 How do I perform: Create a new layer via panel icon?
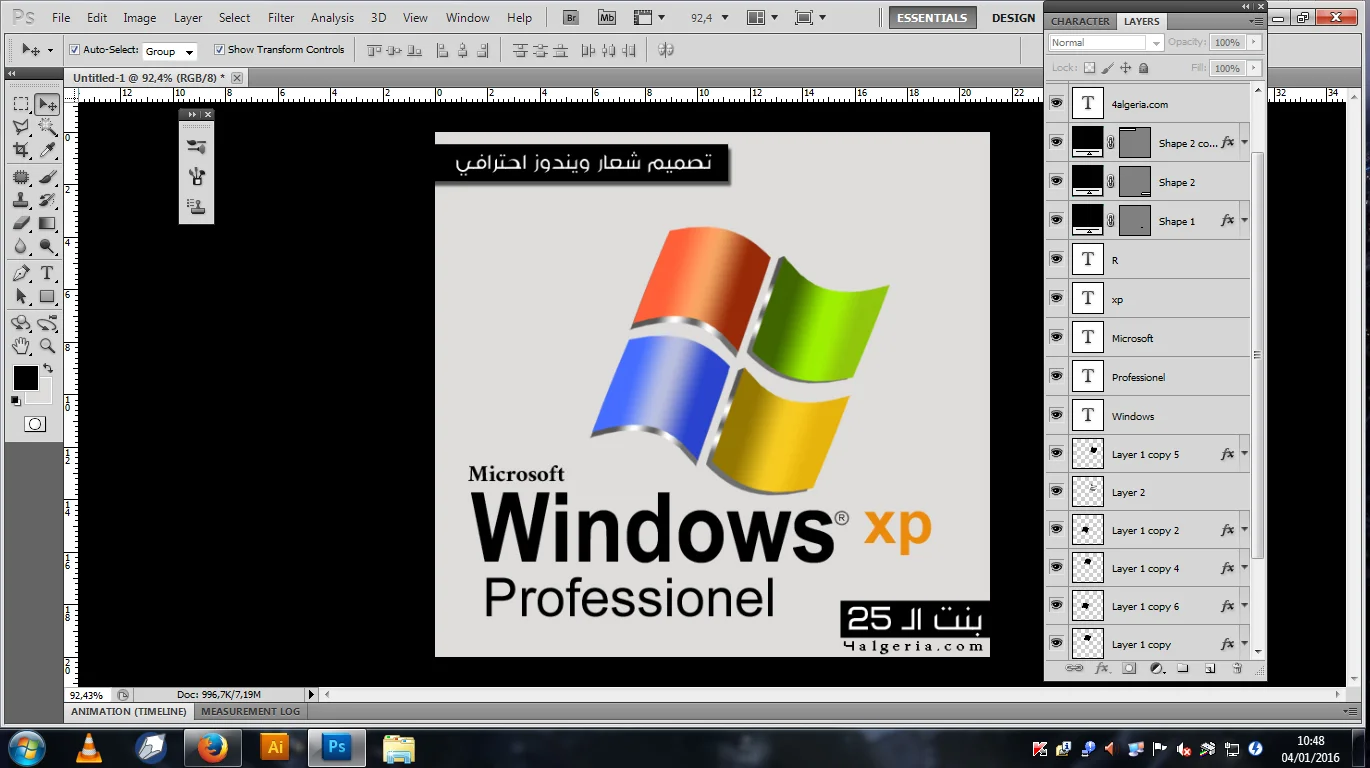[1209, 668]
